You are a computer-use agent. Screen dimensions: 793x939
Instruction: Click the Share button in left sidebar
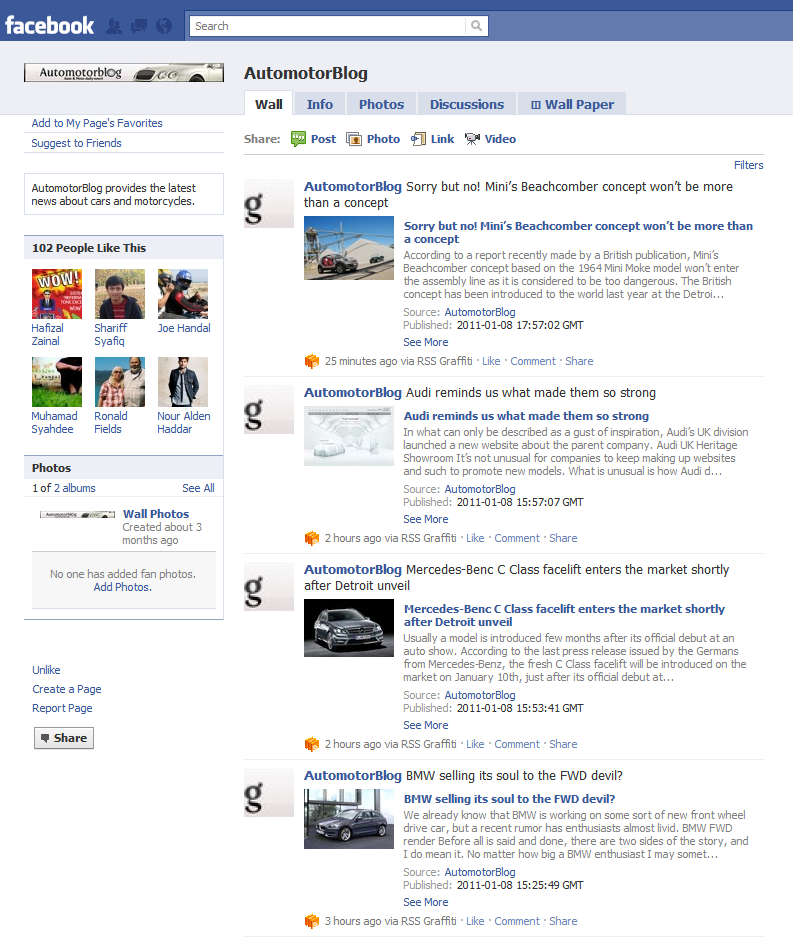pos(64,738)
